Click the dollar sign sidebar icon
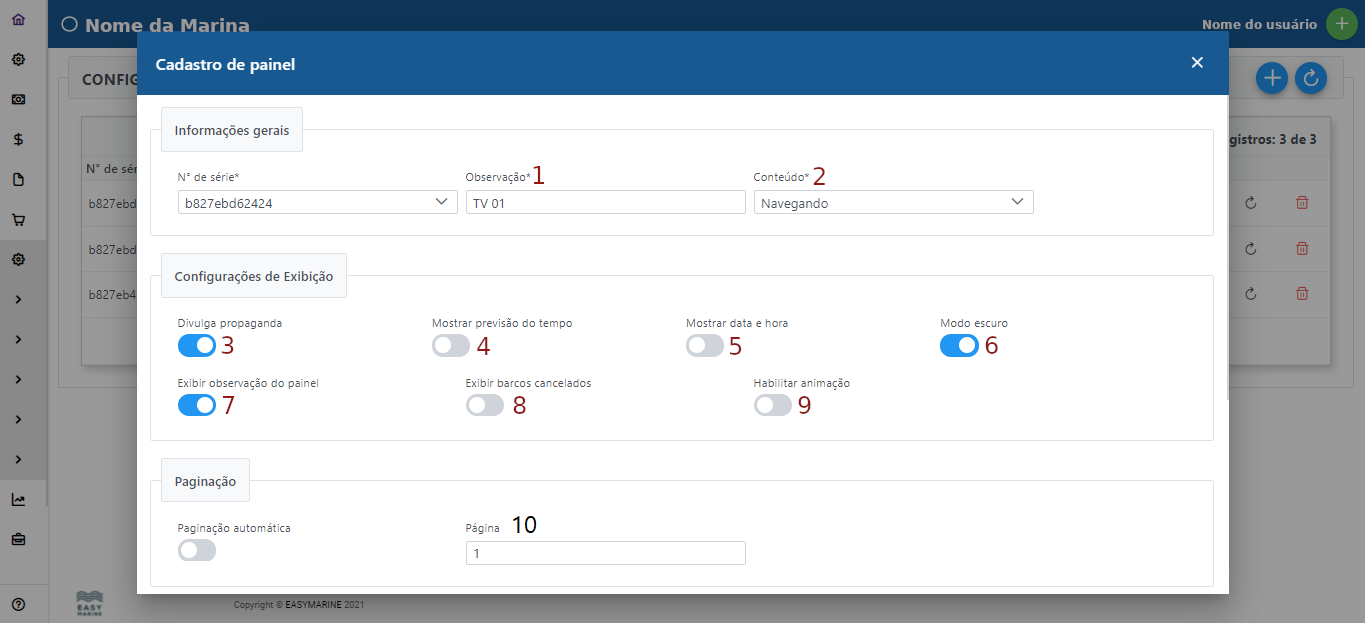The height and width of the screenshot is (623, 1365). (x=18, y=139)
